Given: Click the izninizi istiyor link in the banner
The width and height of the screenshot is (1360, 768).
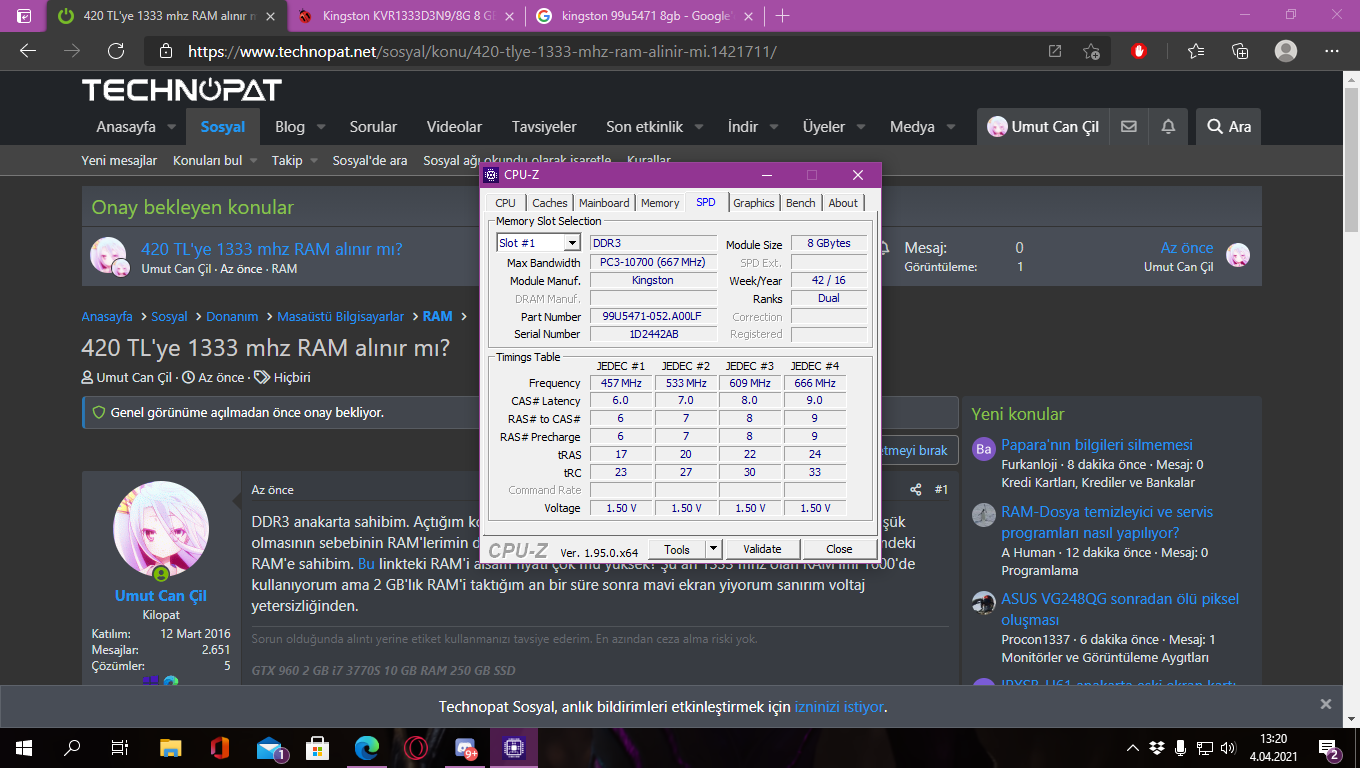Looking at the screenshot, I should click(839, 707).
